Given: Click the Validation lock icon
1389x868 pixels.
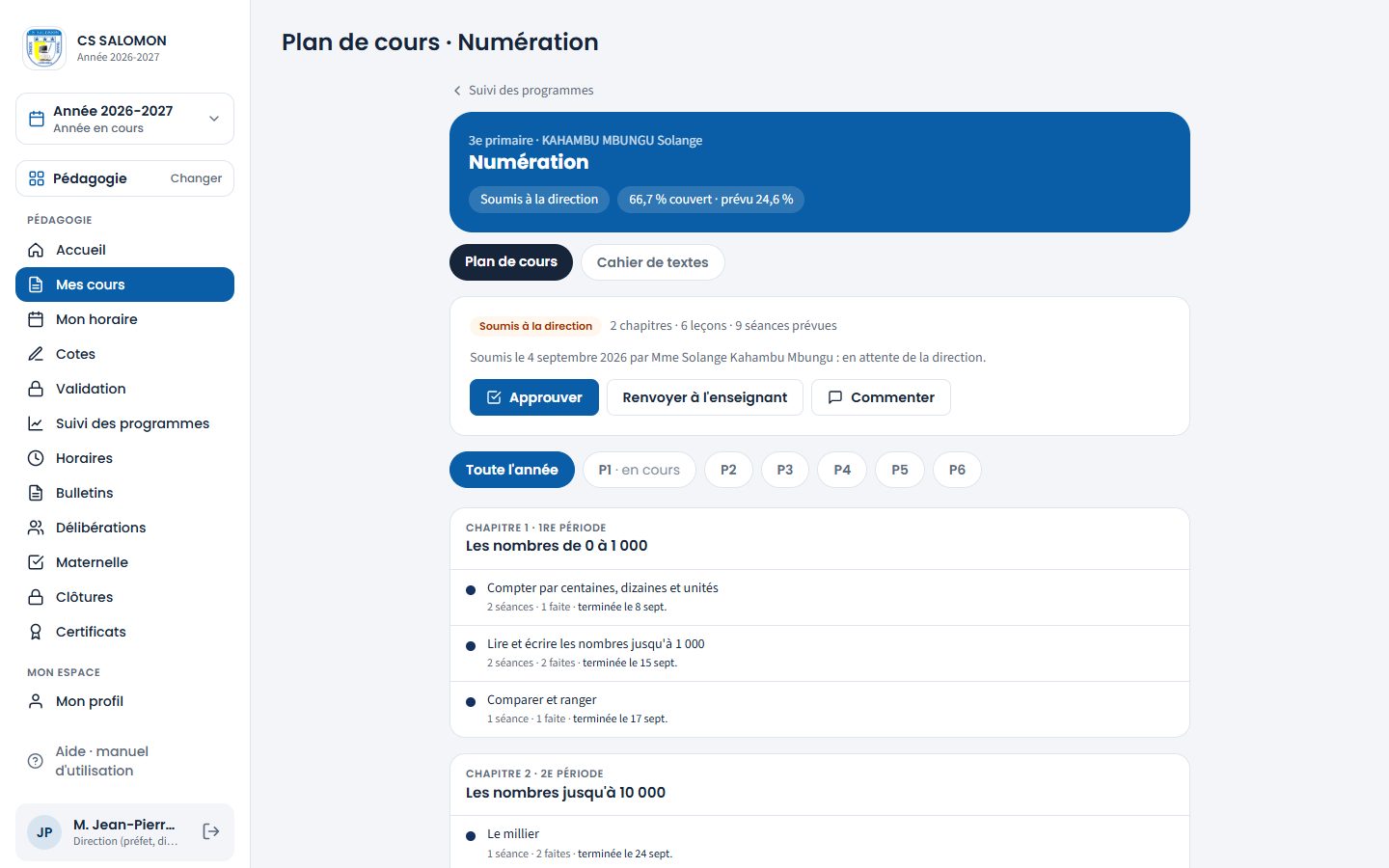Looking at the screenshot, I should [36, 389].
